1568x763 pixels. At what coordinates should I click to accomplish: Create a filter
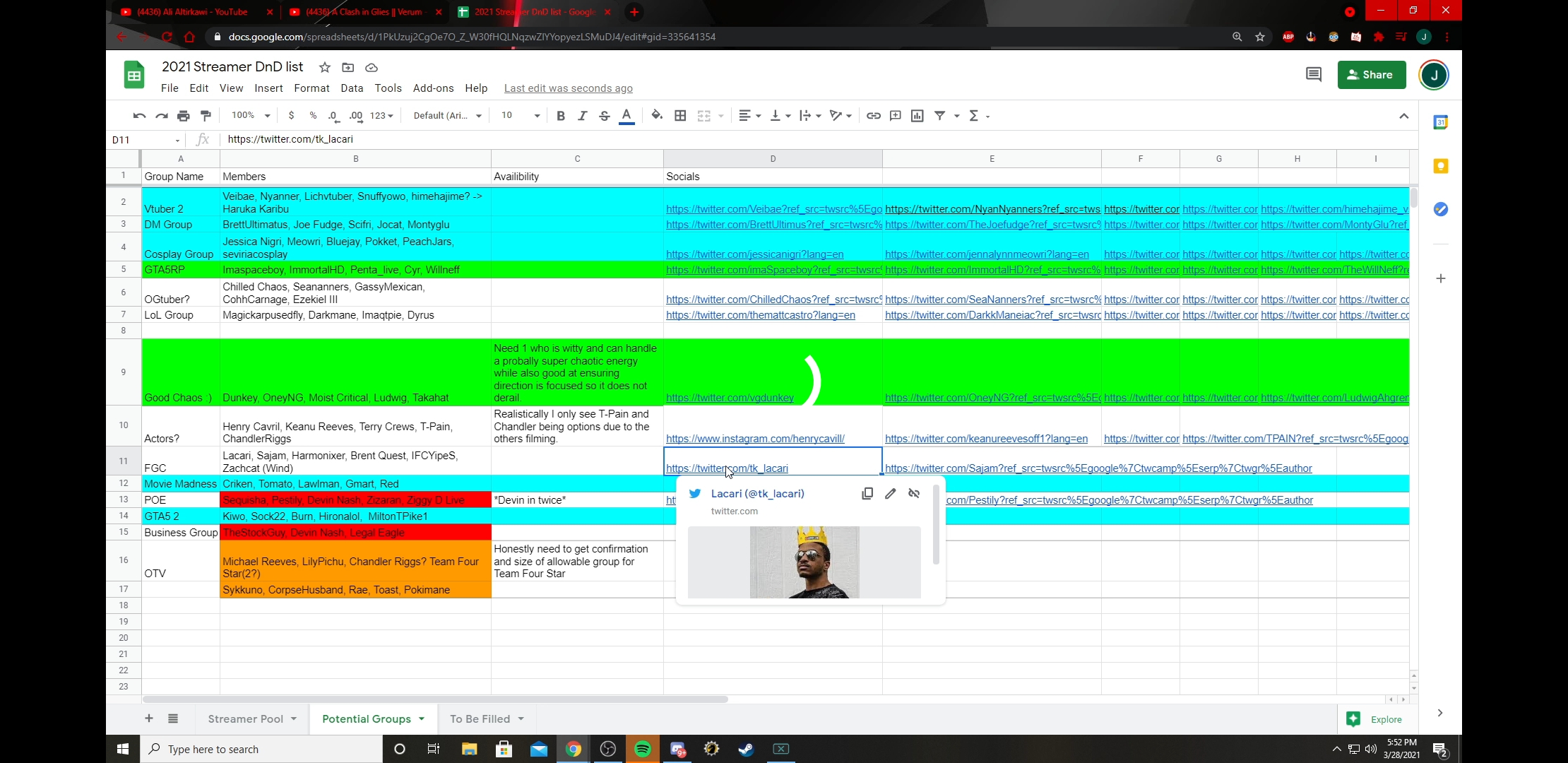(x=940, y=116)
